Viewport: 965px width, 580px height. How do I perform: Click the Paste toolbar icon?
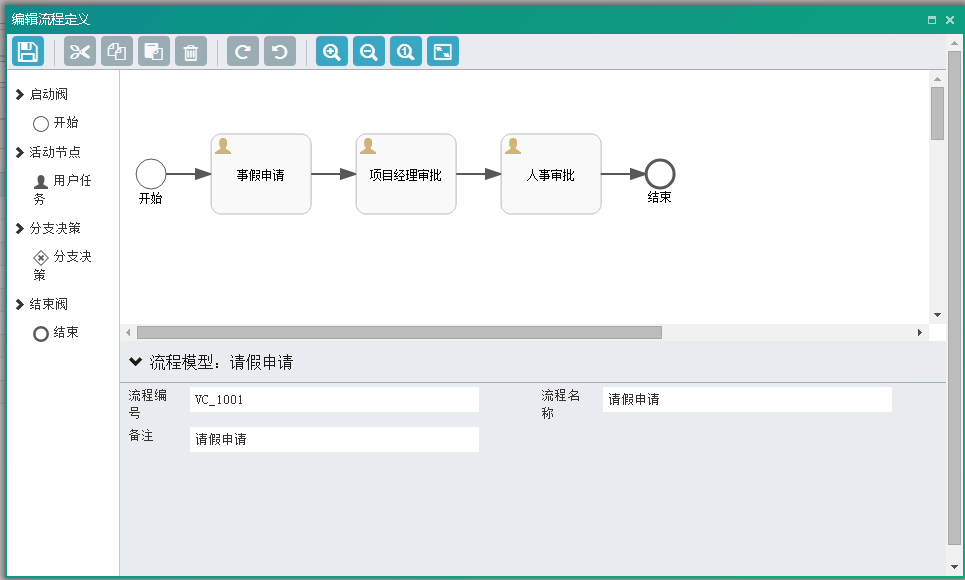tap(154, 51)
